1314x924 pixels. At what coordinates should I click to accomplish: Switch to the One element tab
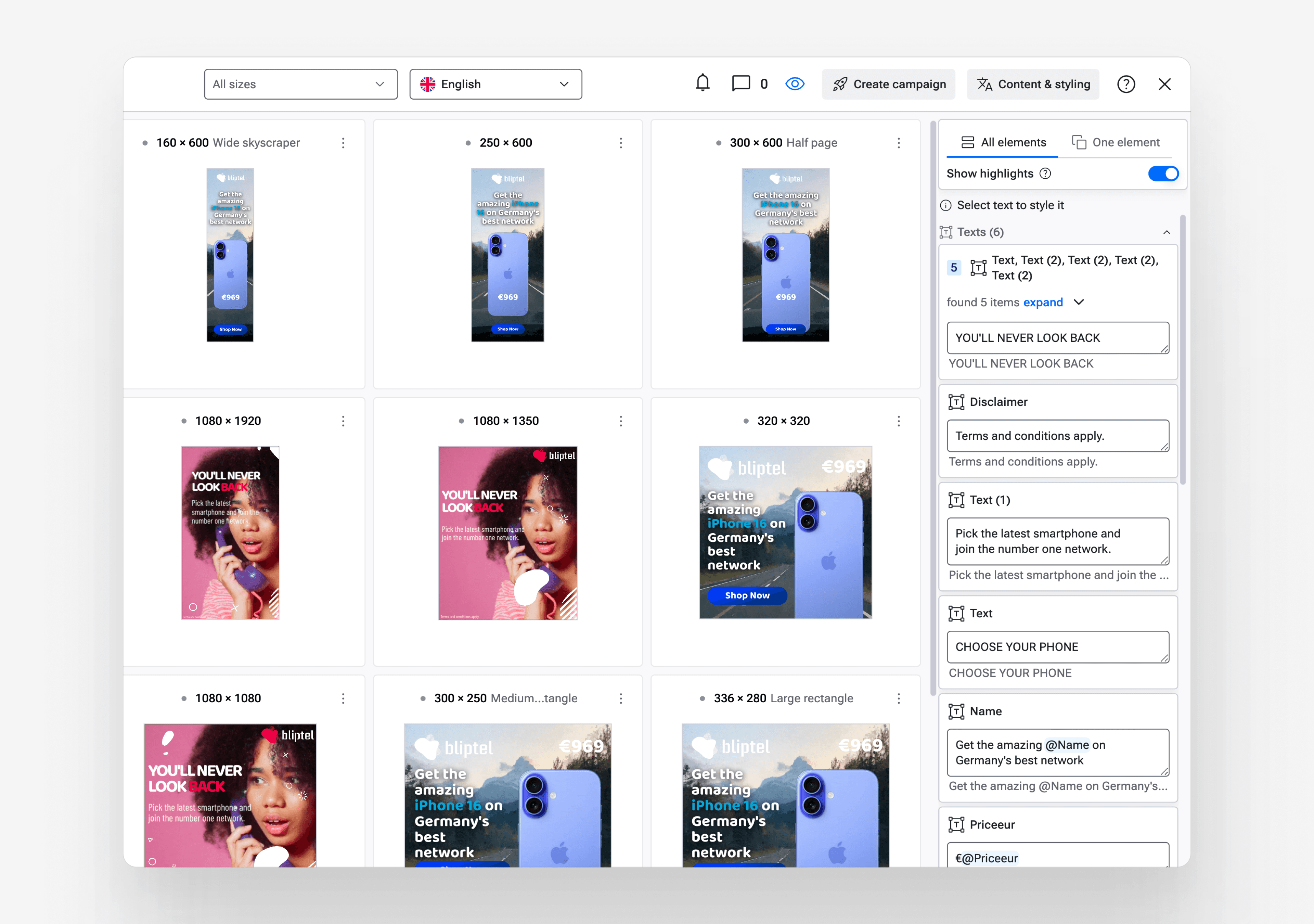tap(1116, 142)
